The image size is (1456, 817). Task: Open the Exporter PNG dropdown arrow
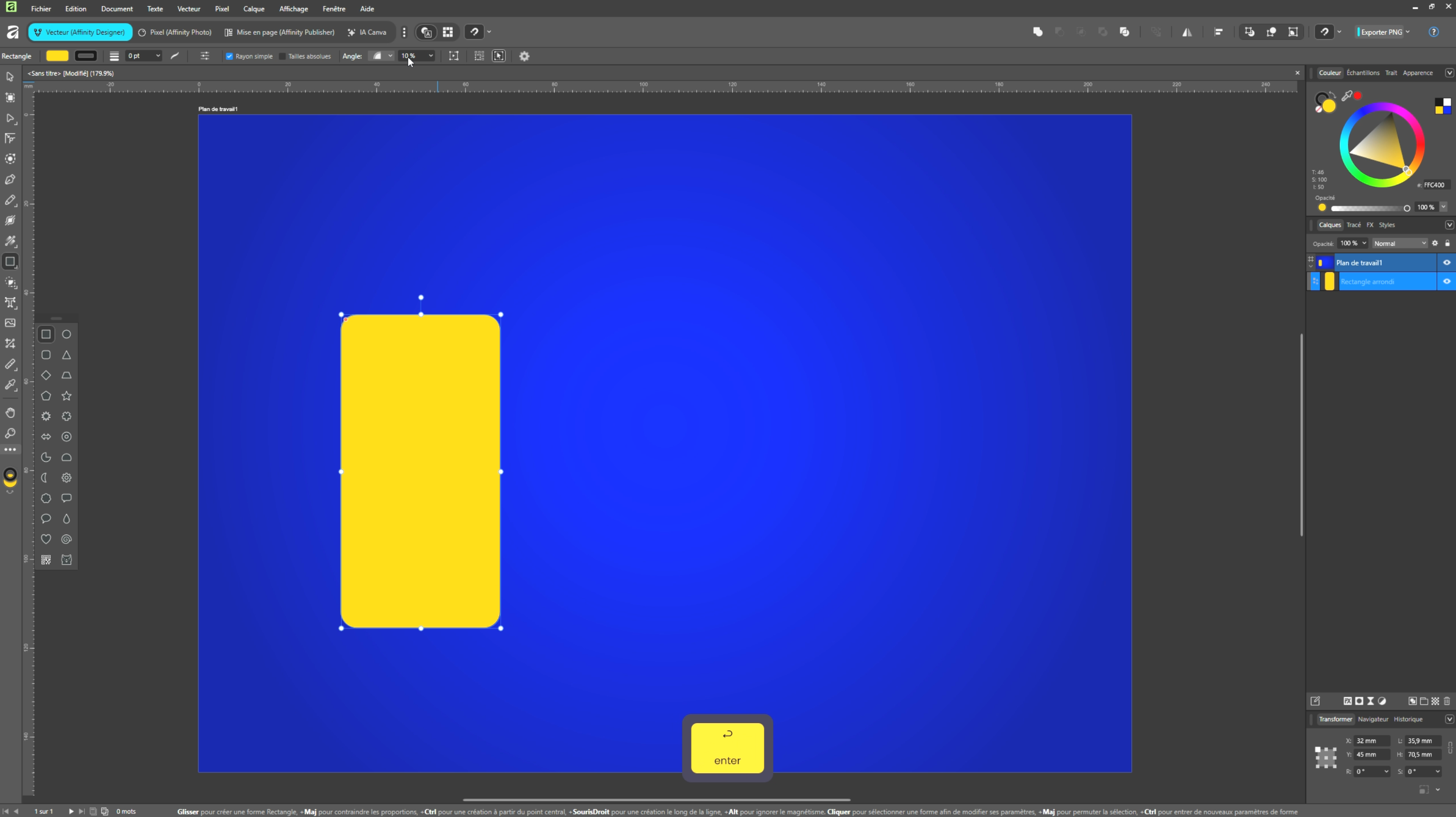(1408, 32)
